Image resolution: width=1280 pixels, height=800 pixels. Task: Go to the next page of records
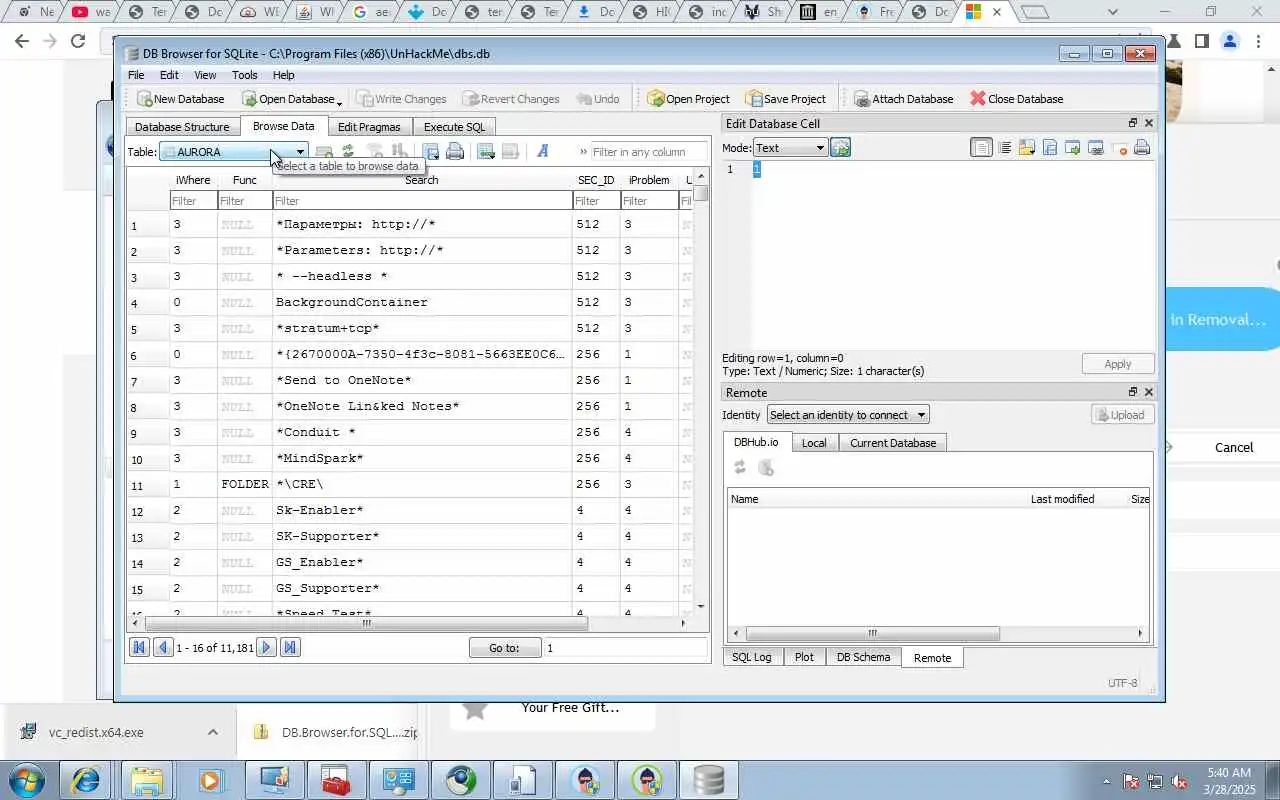point(266,647)
